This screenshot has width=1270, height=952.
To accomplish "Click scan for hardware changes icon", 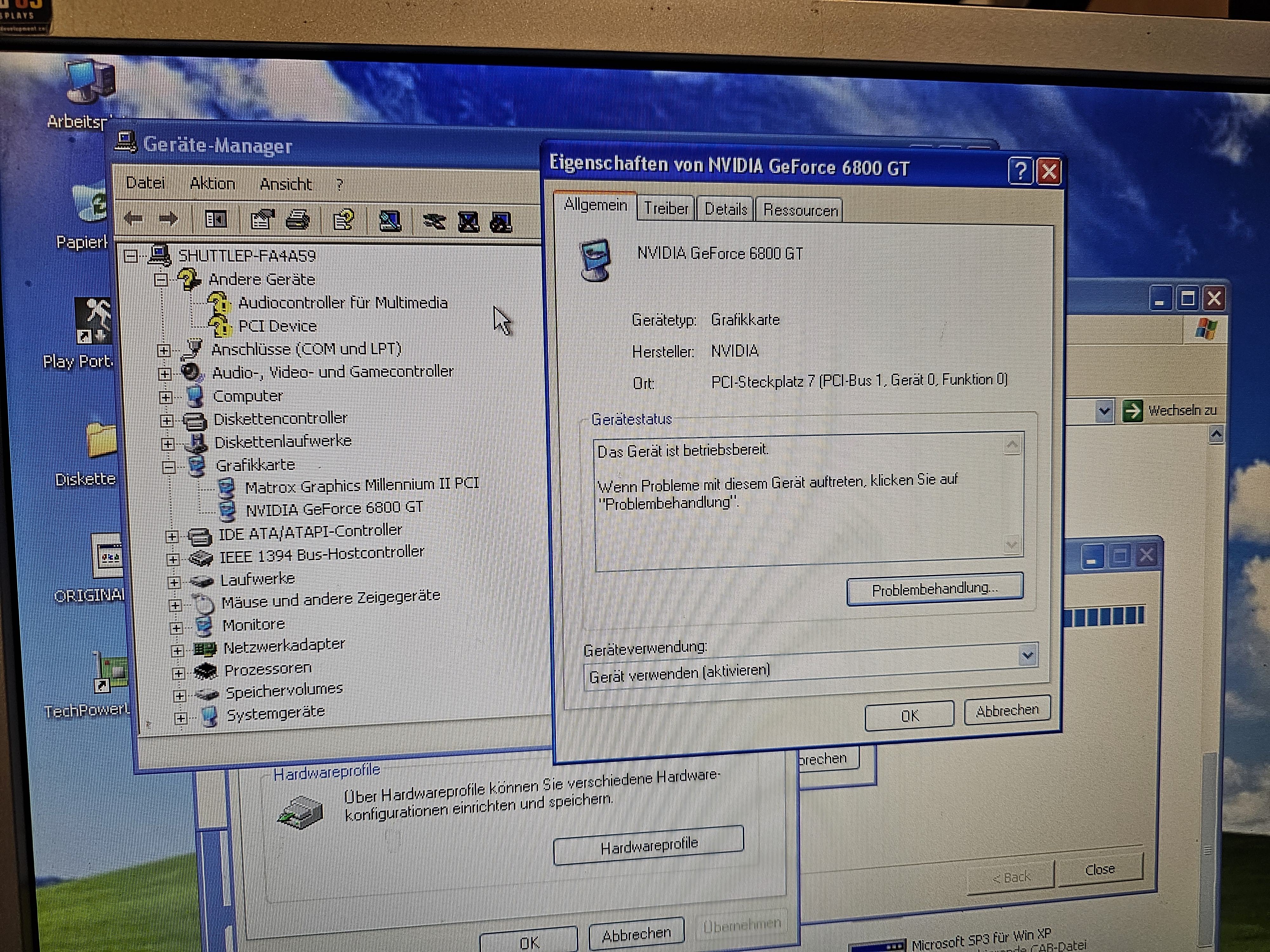I will click(390, 221).
